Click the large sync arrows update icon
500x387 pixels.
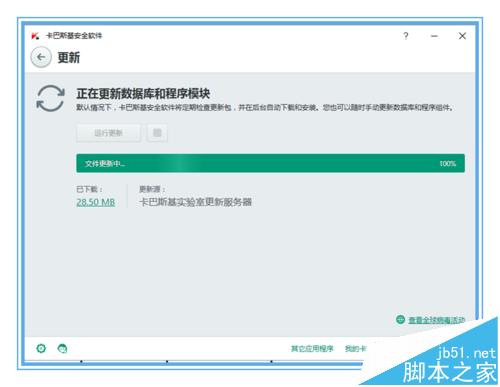point(50,98)
